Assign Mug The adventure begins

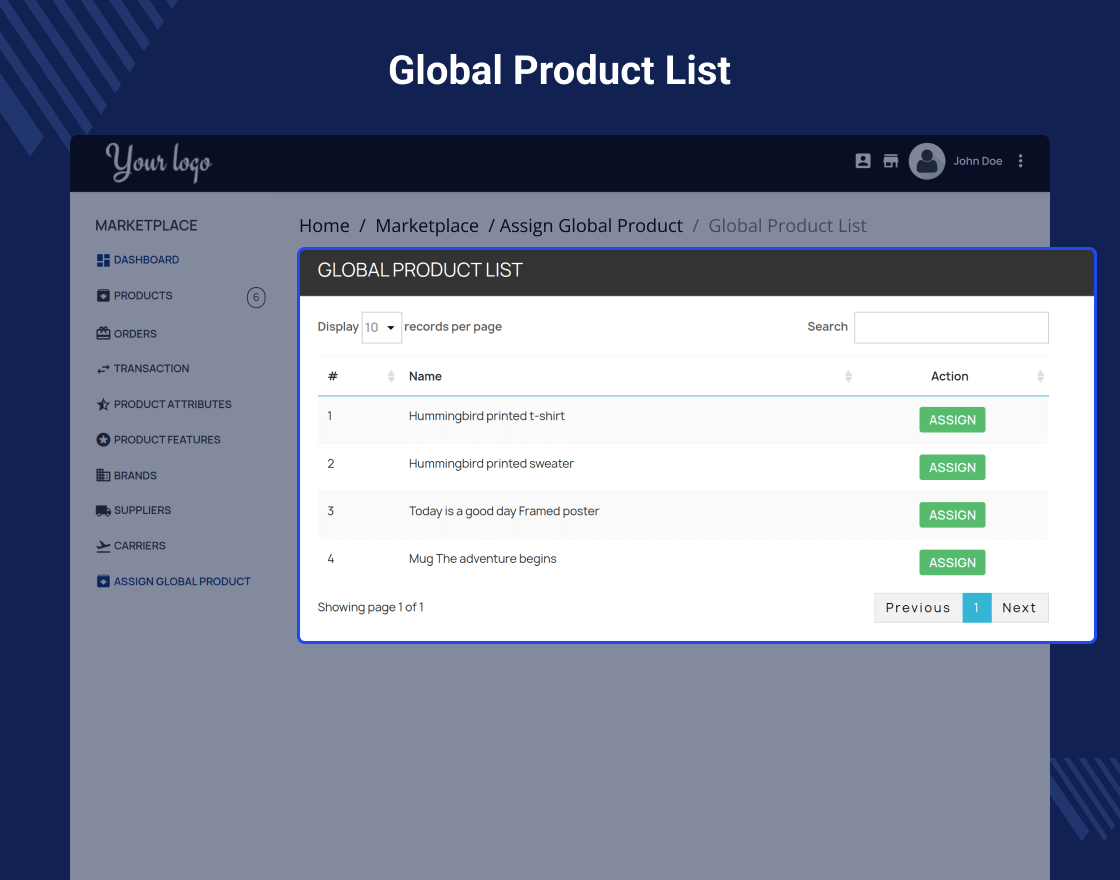click(952, 563)
